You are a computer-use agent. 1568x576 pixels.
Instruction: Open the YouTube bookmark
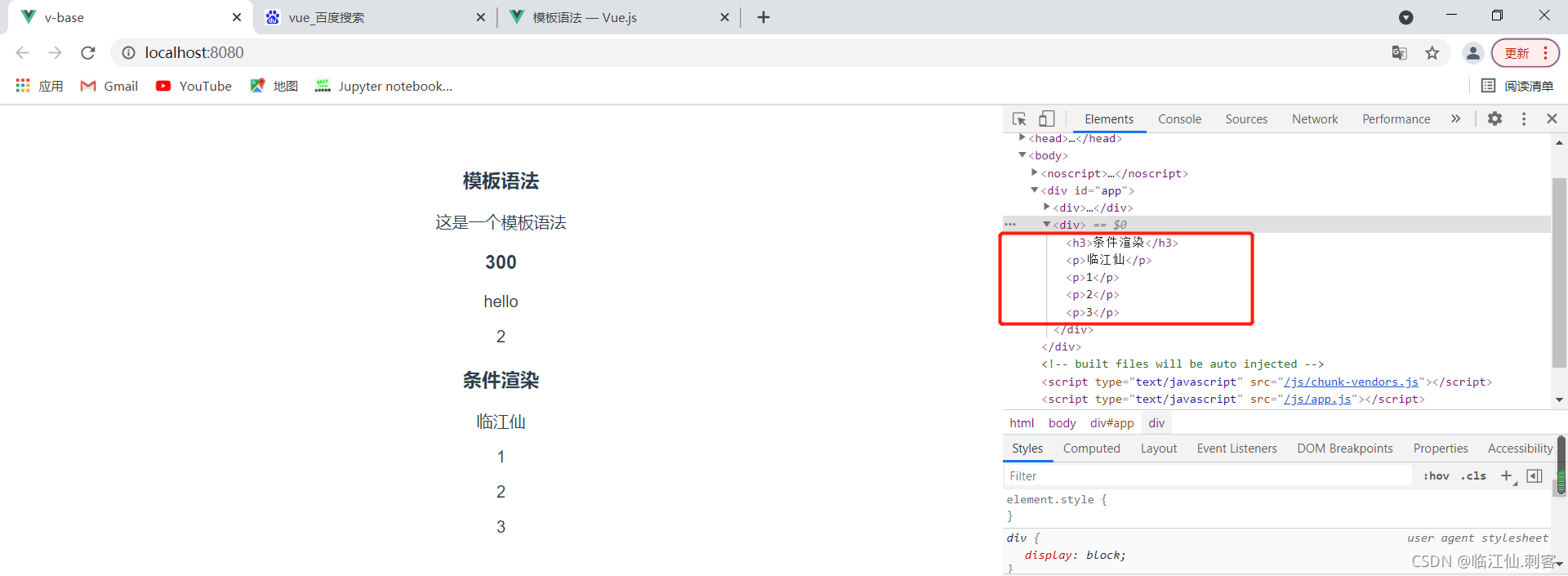194,86
